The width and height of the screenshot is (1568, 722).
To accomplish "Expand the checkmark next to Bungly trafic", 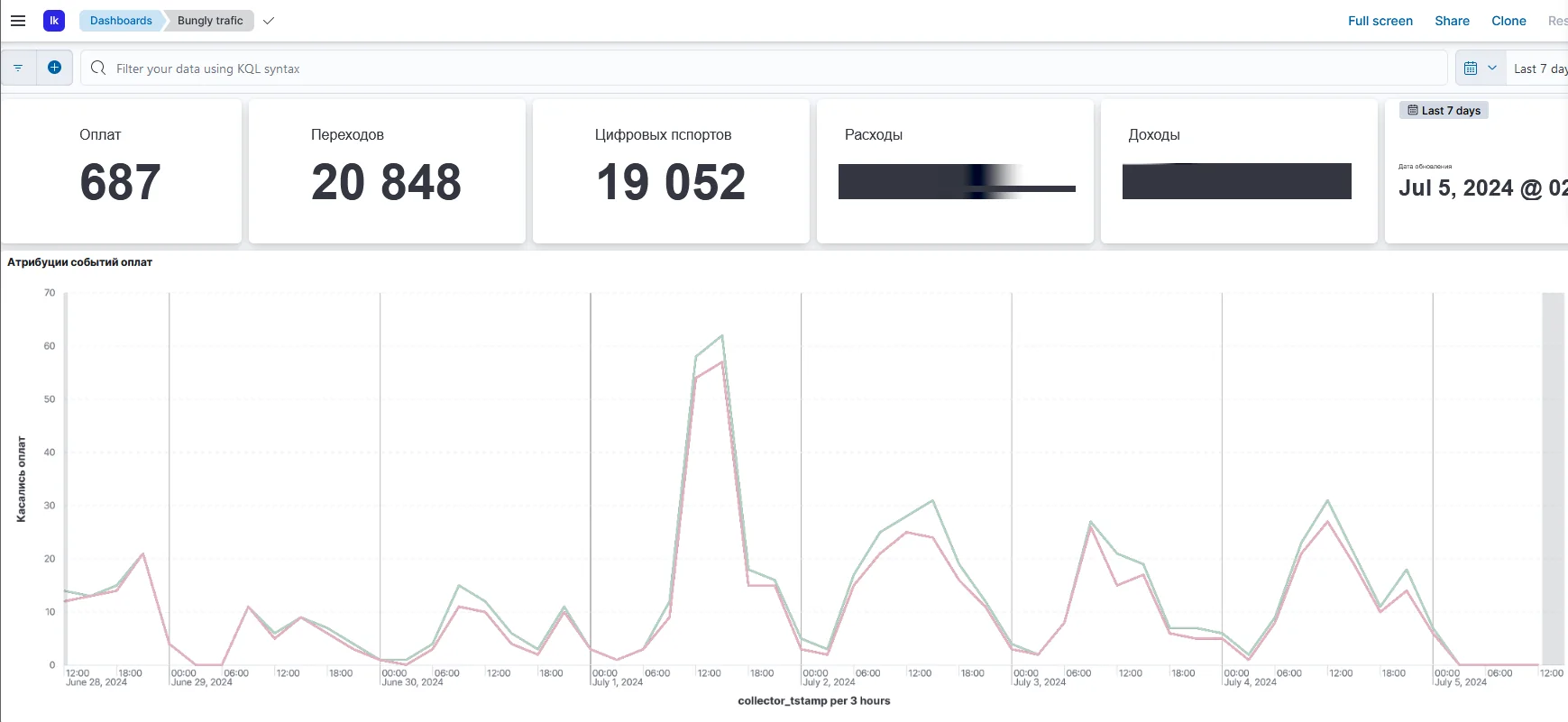I will tap(269, 21).
